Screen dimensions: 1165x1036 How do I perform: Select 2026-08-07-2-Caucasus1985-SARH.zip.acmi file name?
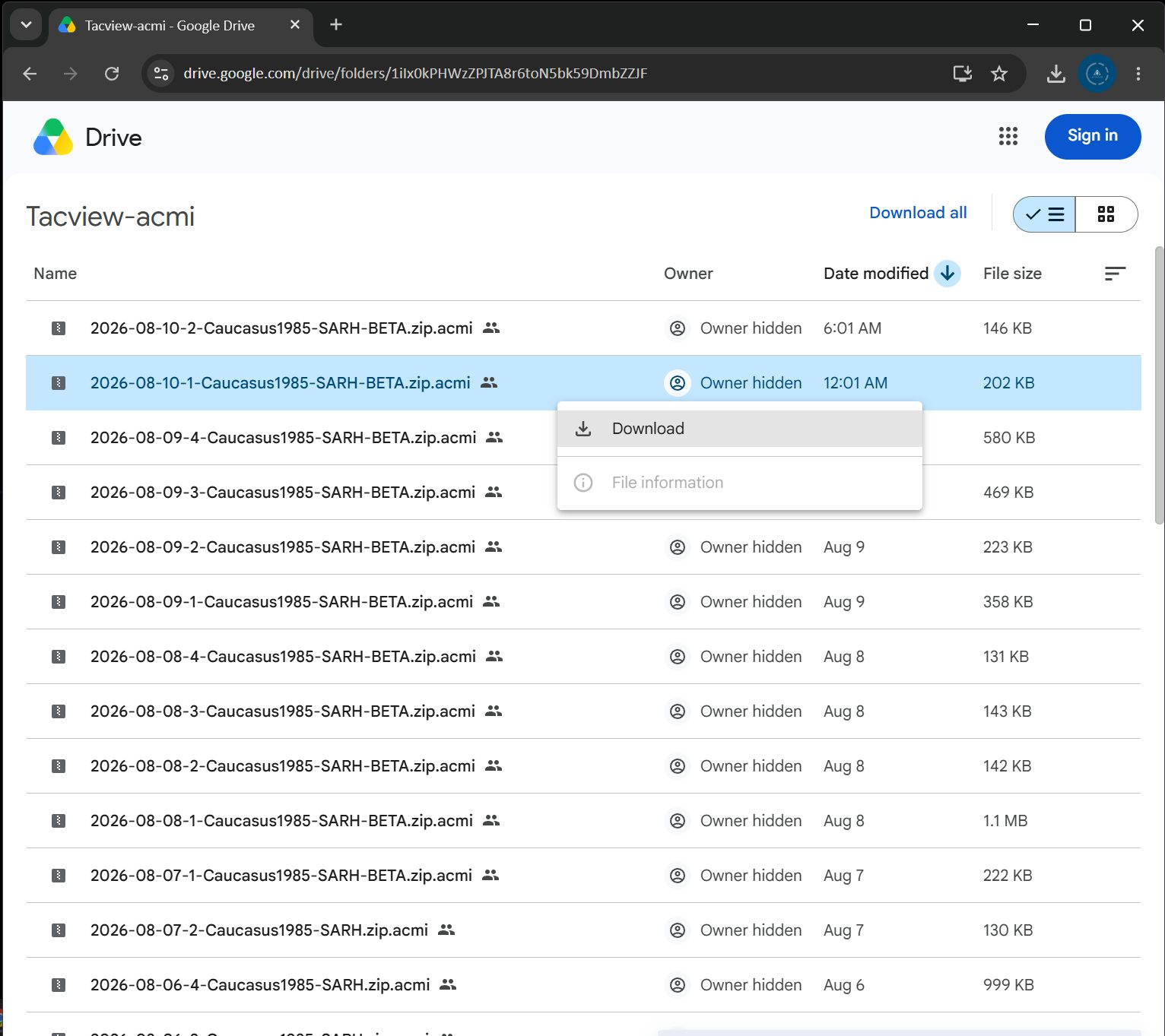(259, 930)
